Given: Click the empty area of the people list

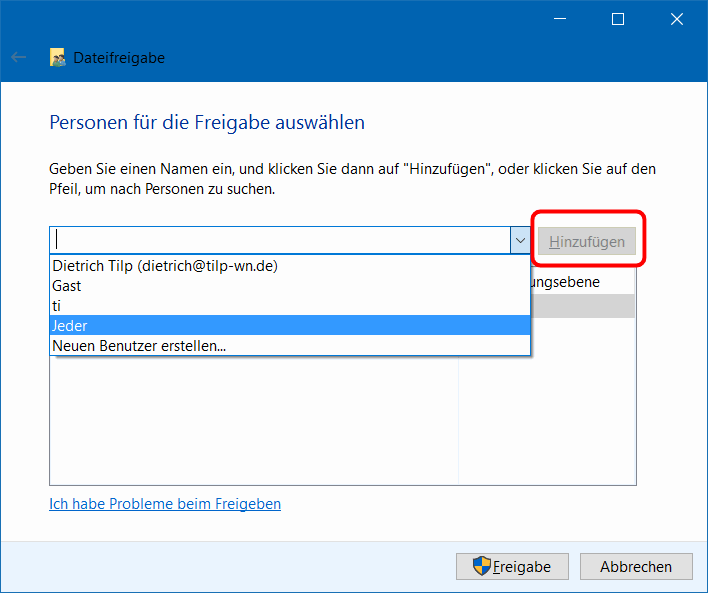Looking at the screenshot, I should (250, 420).
